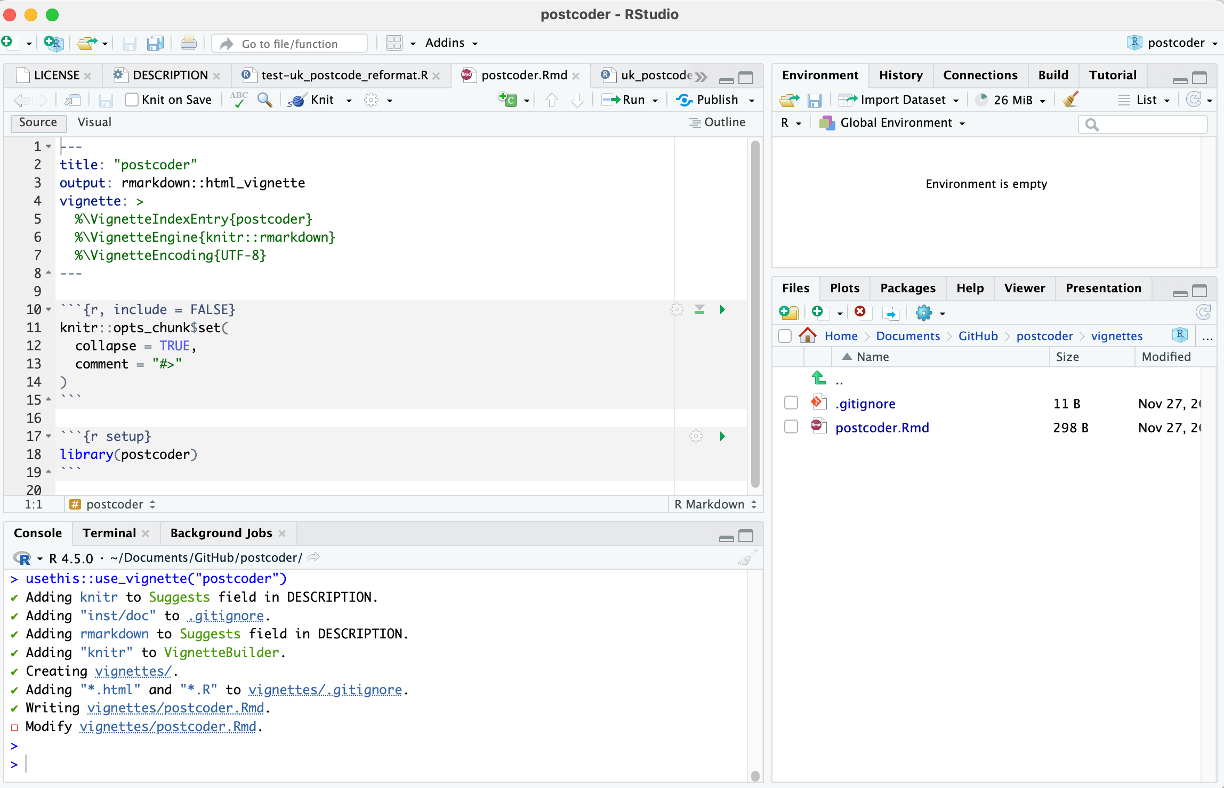Image resolution: width=1224 pixels, height=788 pixels.
Task: Switch to the History tab
Action: point(901,75)
